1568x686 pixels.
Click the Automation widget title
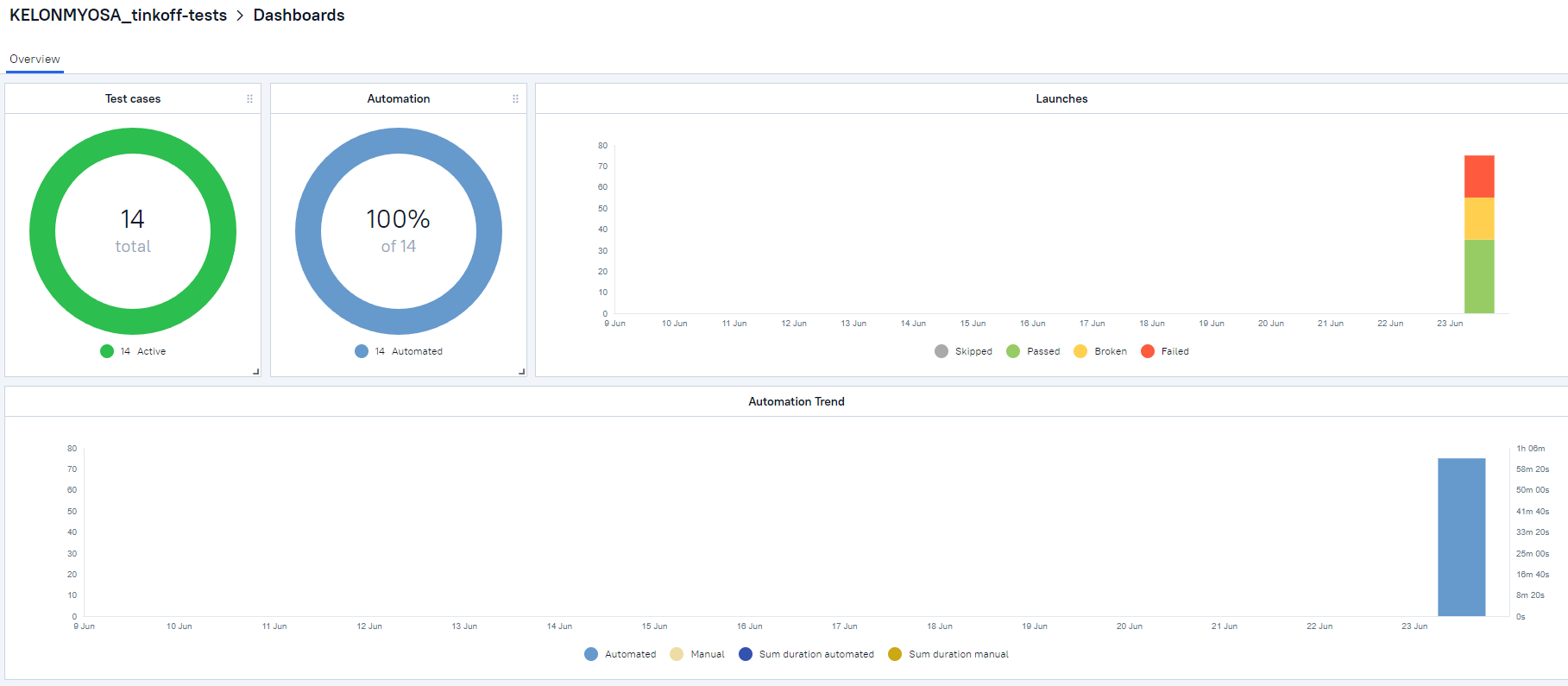tap(399, 99)
